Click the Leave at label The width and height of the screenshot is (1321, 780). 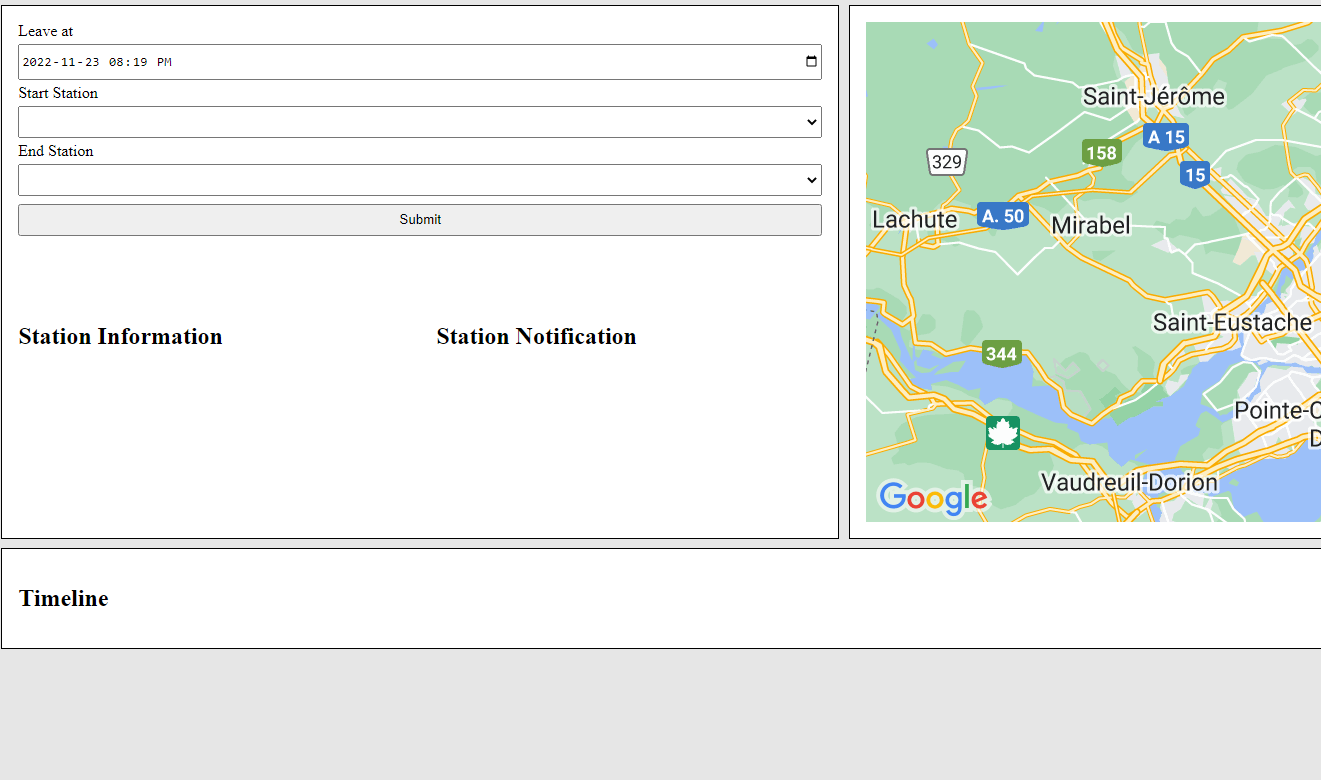point(45,31)
